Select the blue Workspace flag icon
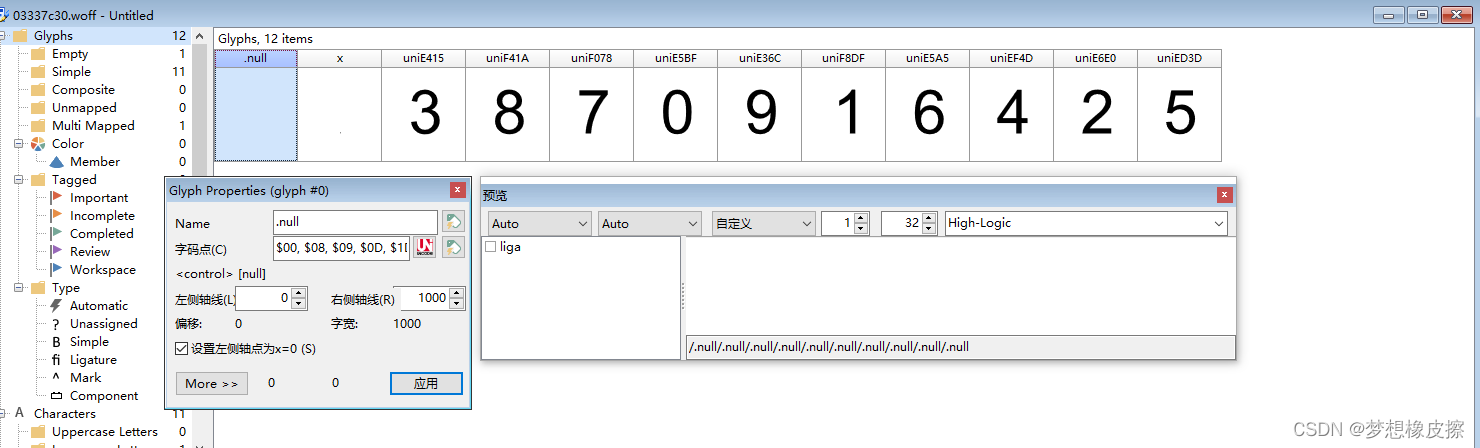 coord(56,270)
